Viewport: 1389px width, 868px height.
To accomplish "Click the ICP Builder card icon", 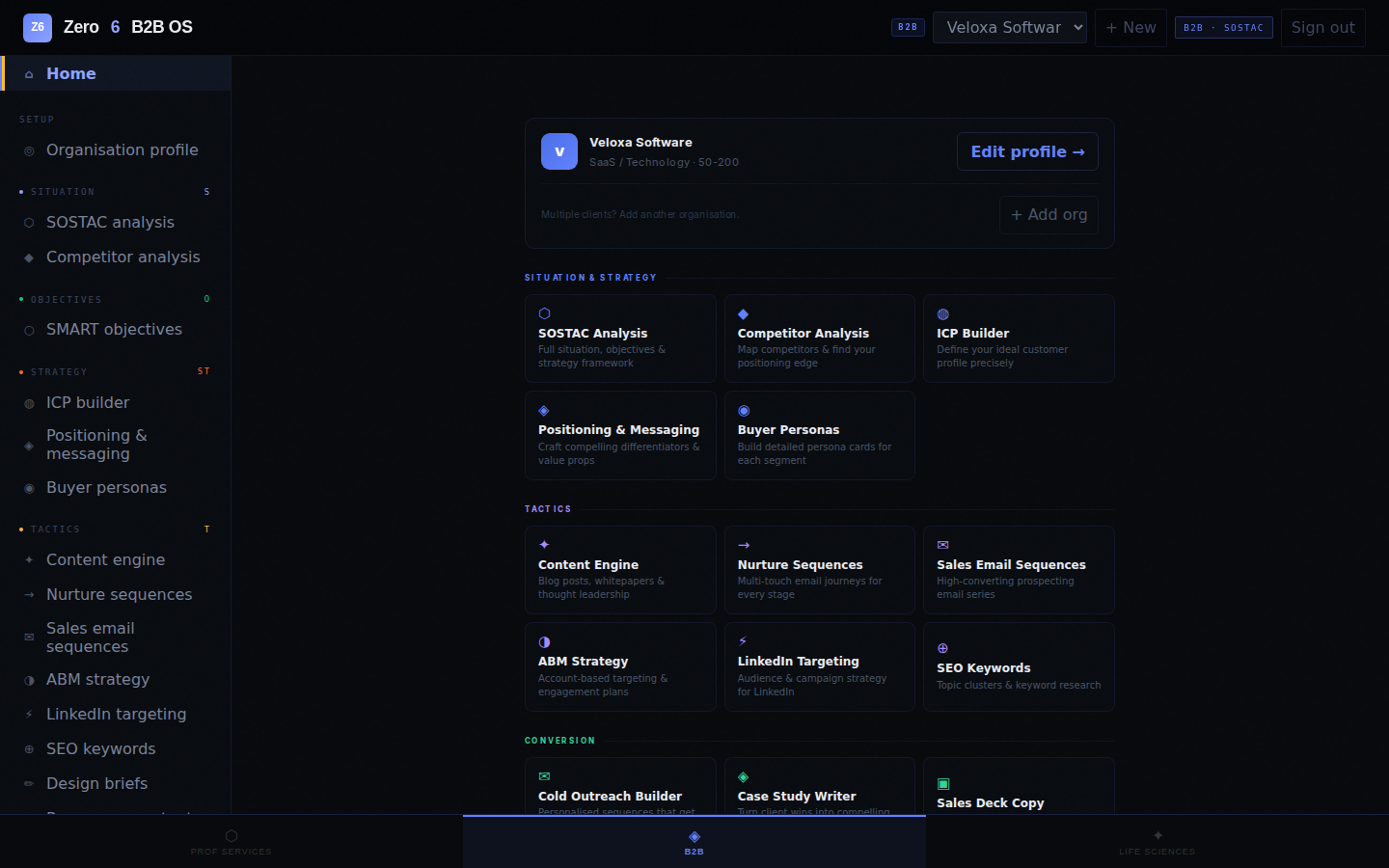I will (942, 314).
